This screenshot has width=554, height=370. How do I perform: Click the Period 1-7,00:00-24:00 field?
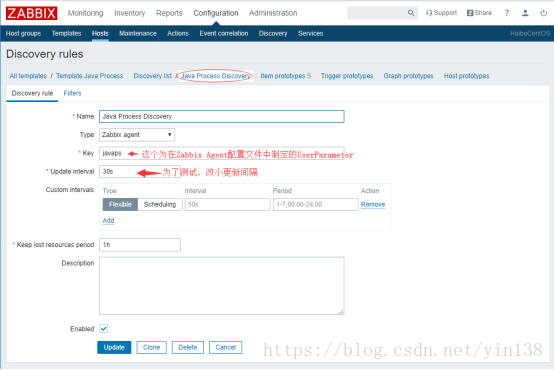coord(316,204)
